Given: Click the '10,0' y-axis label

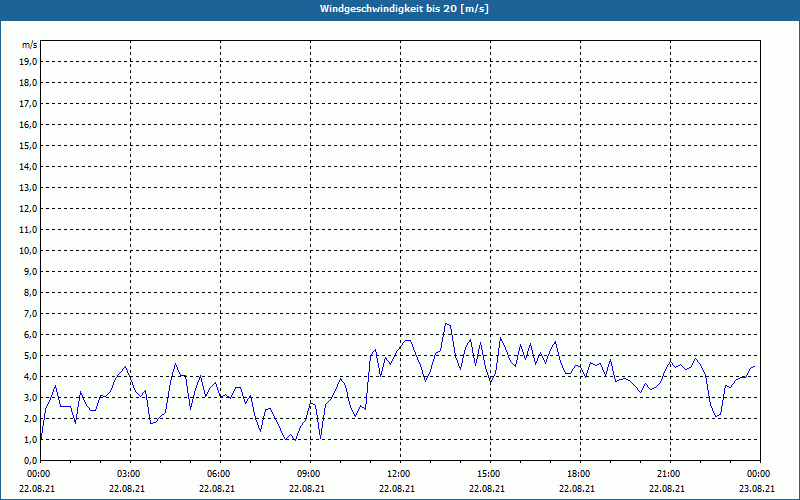Looking at the screenshot, I should [29, 251].
